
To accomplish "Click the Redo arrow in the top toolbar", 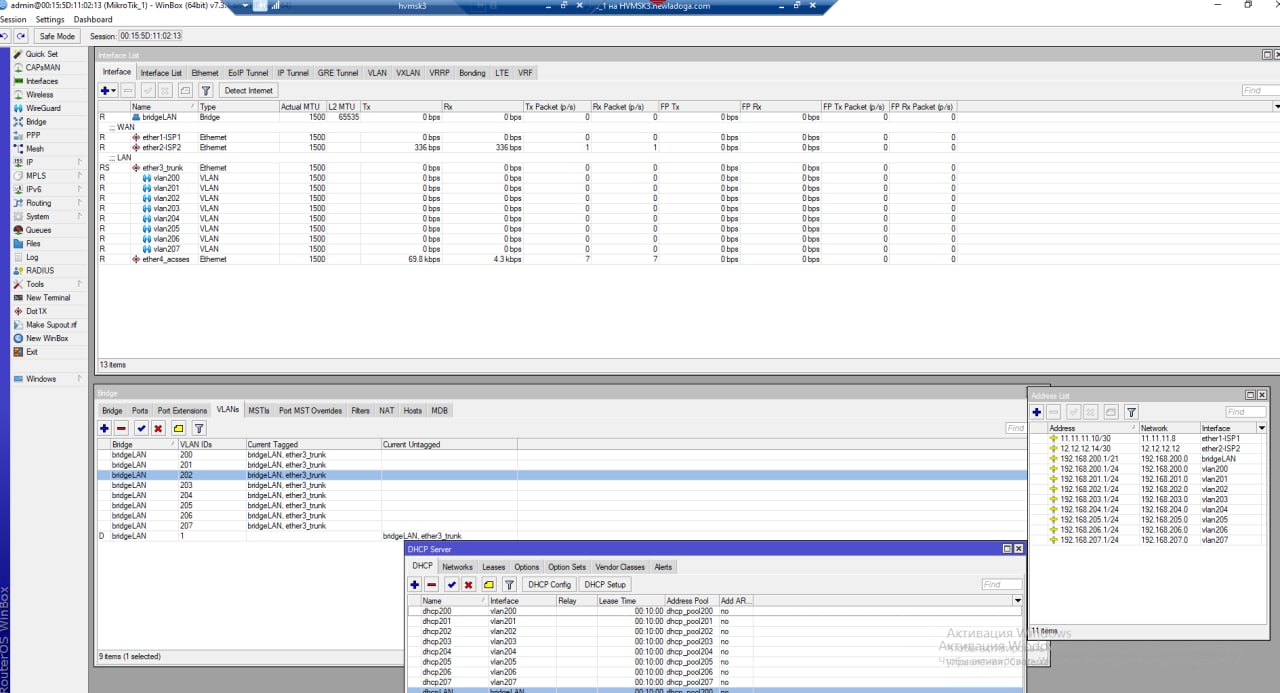I will pyautogui.click(x=21, y=36).
